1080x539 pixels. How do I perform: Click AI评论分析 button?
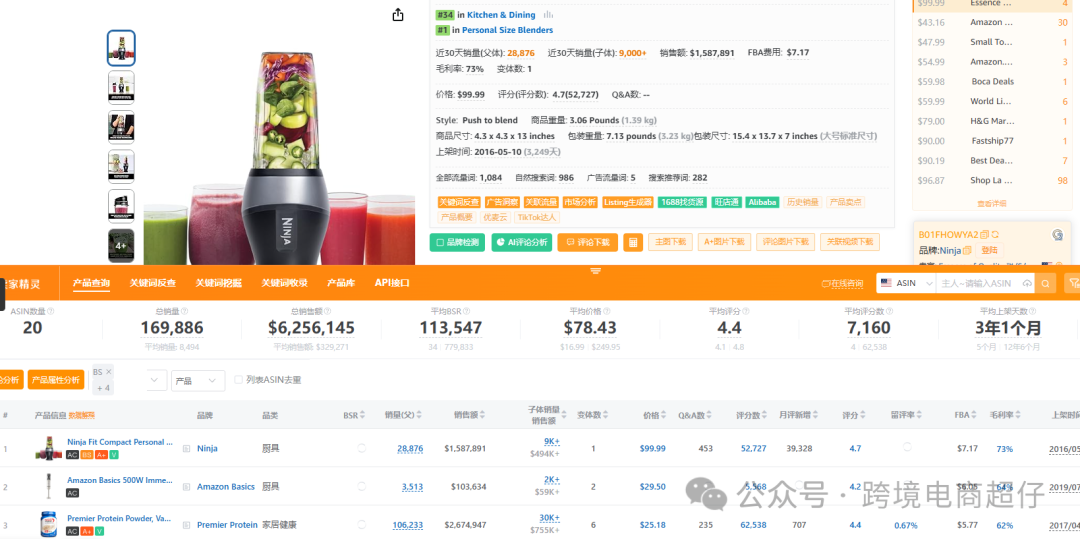point(521,242)
